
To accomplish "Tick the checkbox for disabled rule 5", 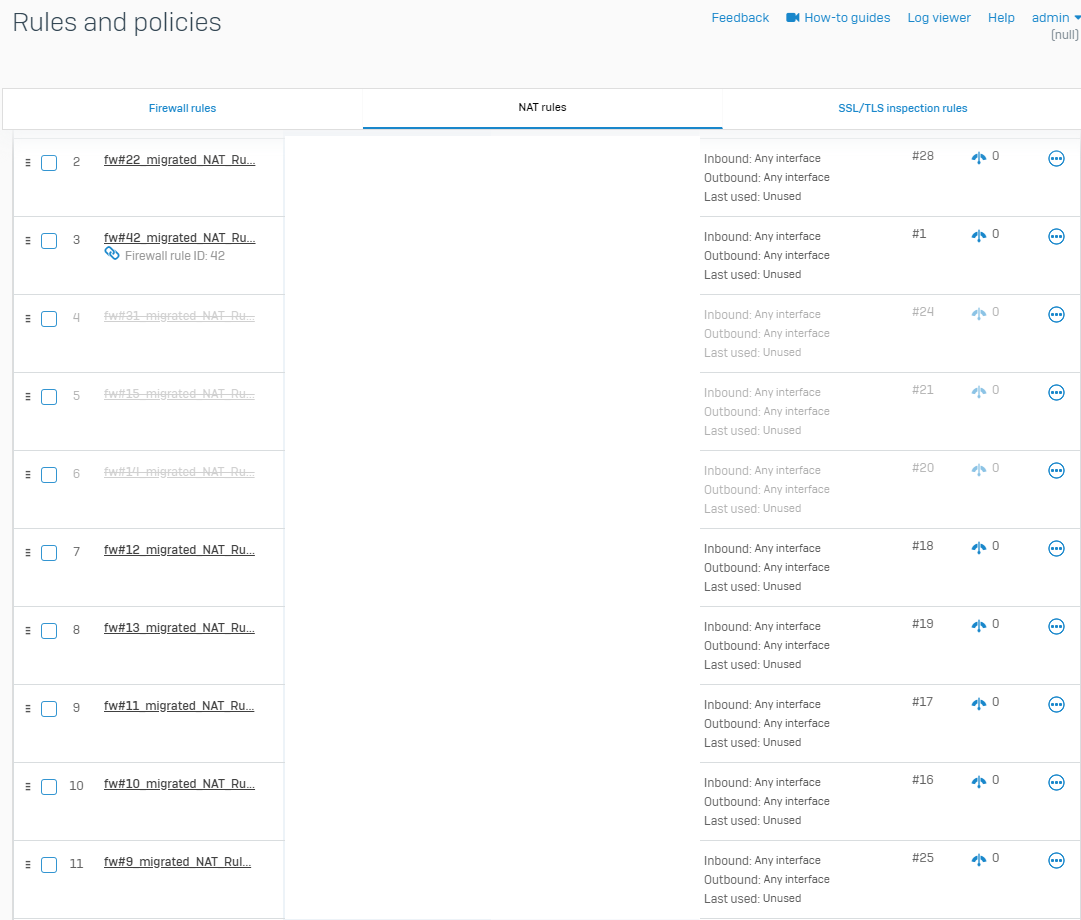I will 49,397.
